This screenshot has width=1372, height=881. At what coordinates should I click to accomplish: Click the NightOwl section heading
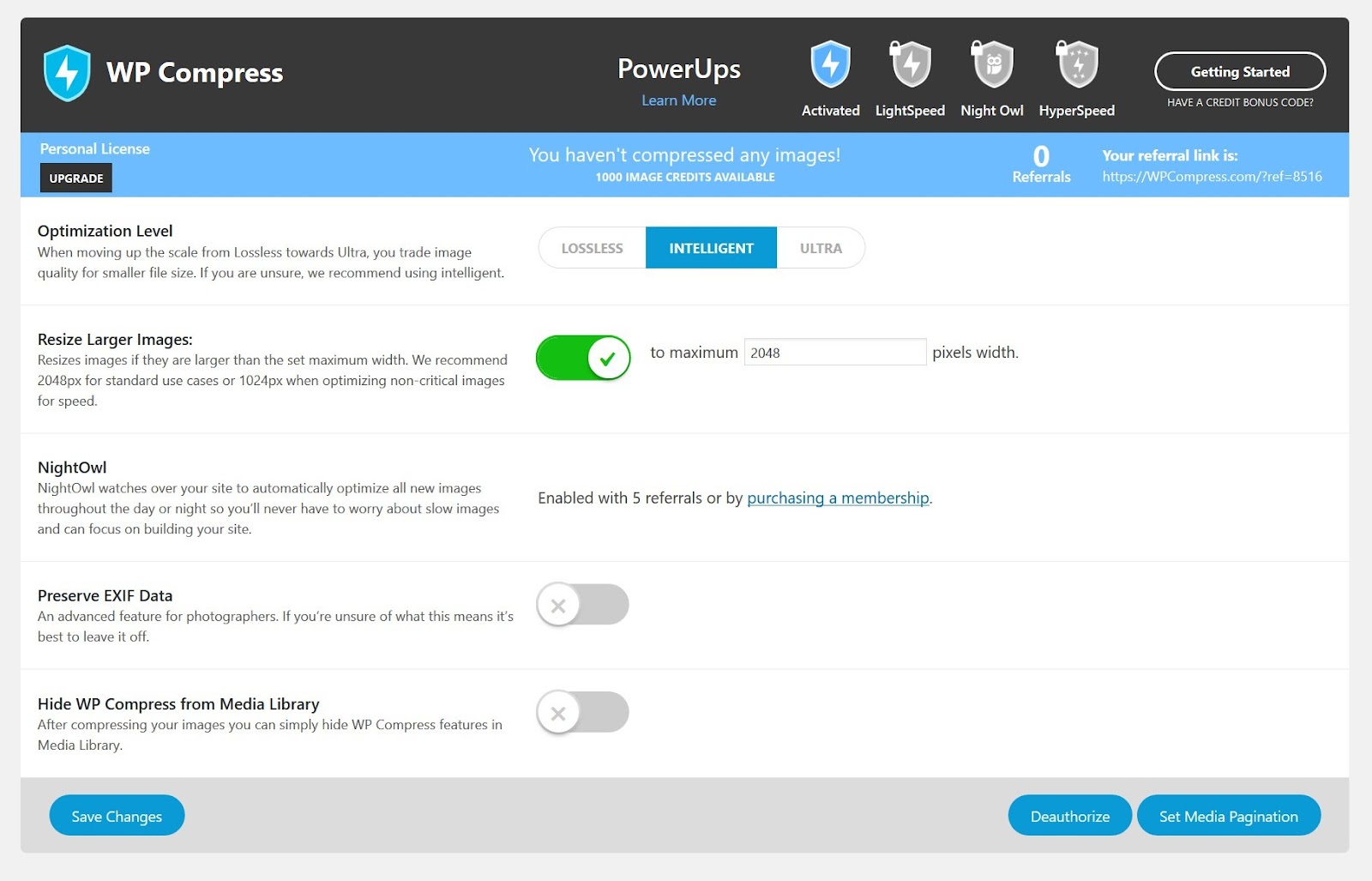click(x=72, y=468)
